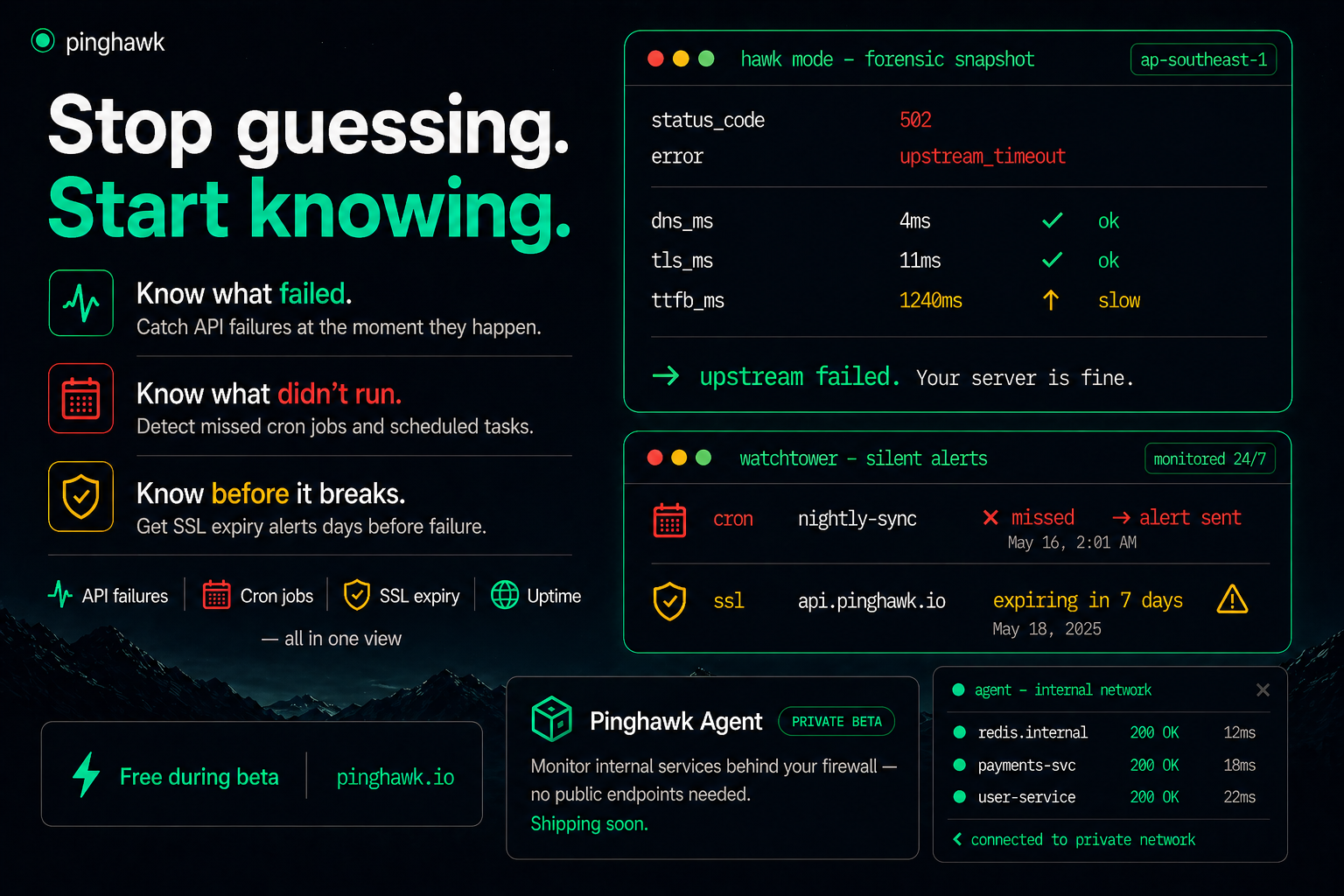The width and height of the screenshot is (1344, 896).
Task: Click the green dot in the agent panel header
Action: 958,689
